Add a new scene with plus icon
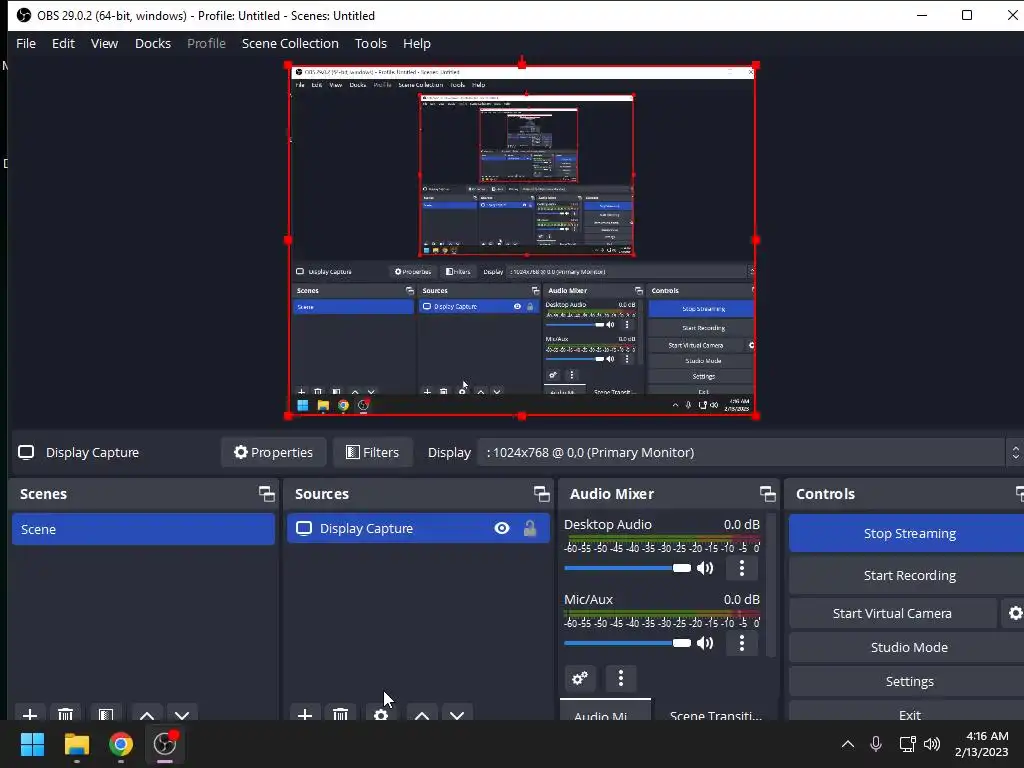The image size is (1024, 768). pyautogui.click(x=29, y=714)
